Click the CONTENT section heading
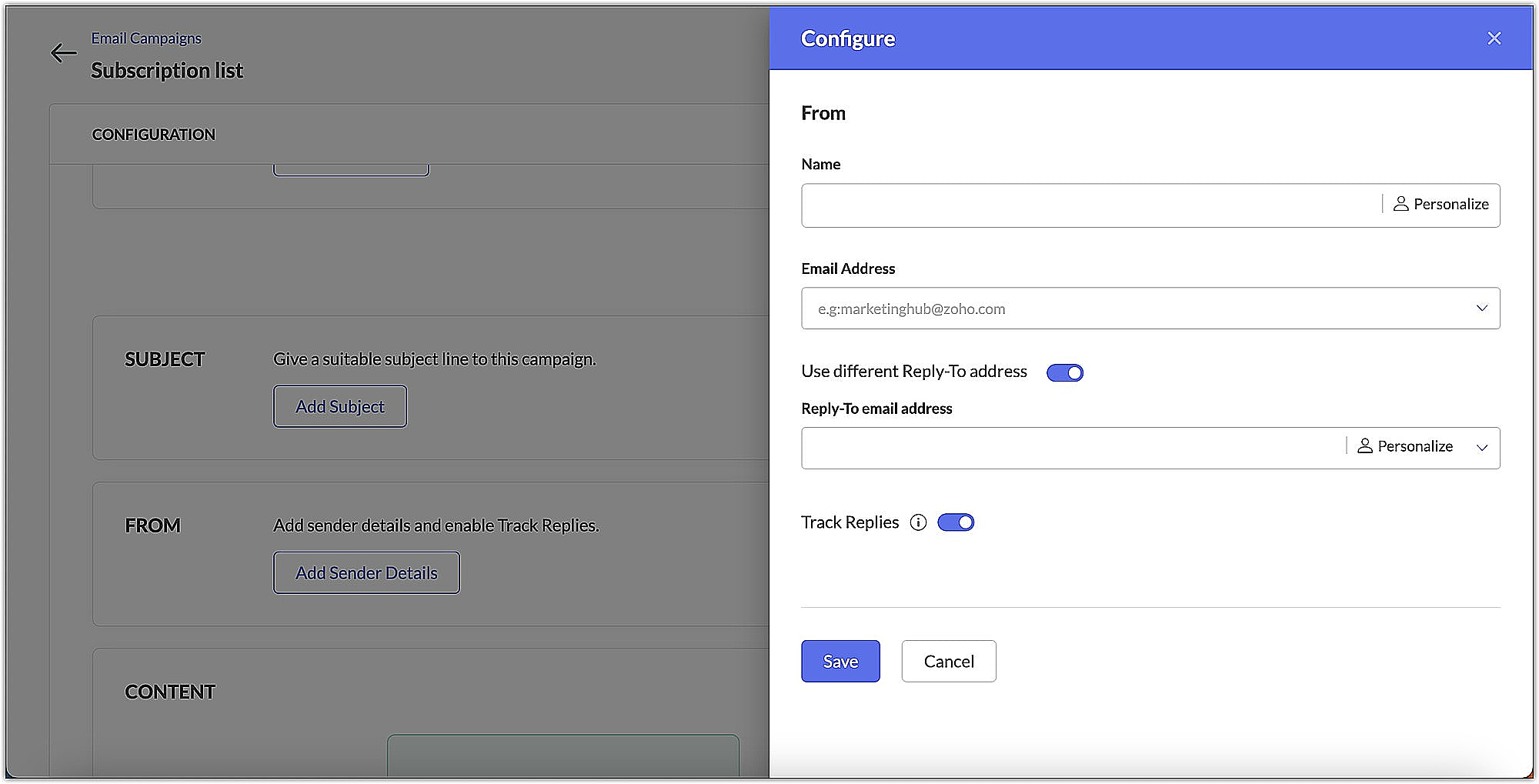This screenshot has width=1539, height=784. pyautogui.click(x=170, y=692)
